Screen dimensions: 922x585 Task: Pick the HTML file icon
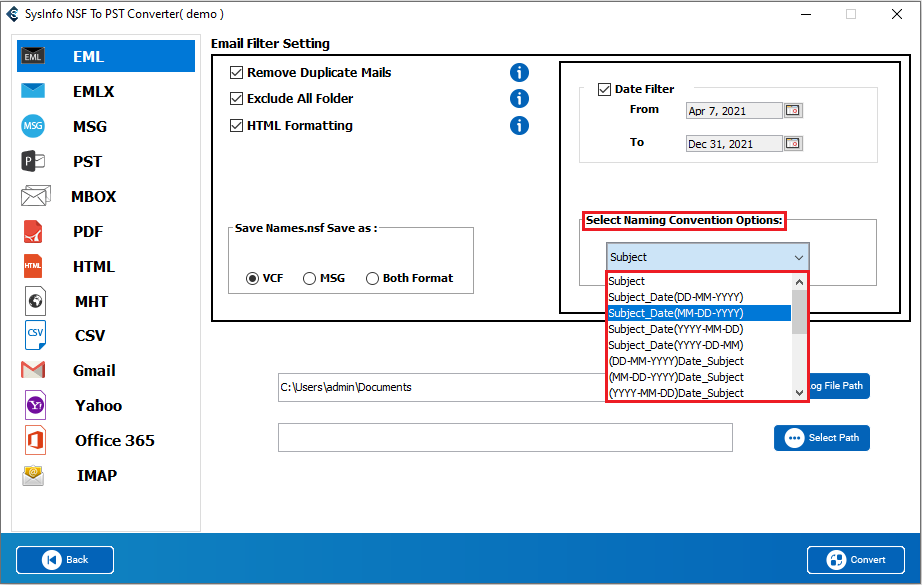click(x=33, y=266)
